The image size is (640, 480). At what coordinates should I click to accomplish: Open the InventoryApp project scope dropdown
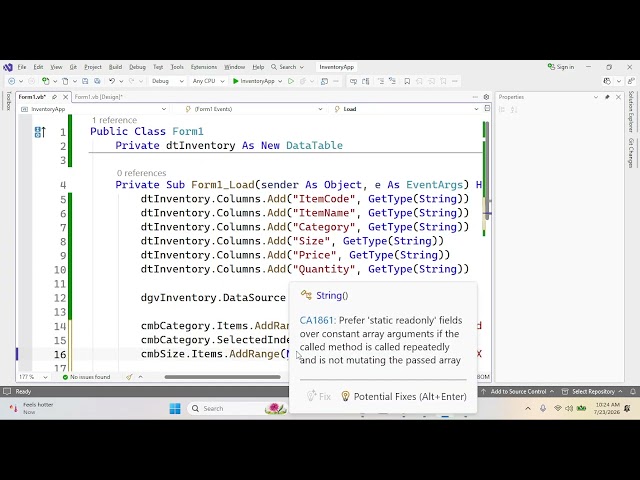click(93, 109)
